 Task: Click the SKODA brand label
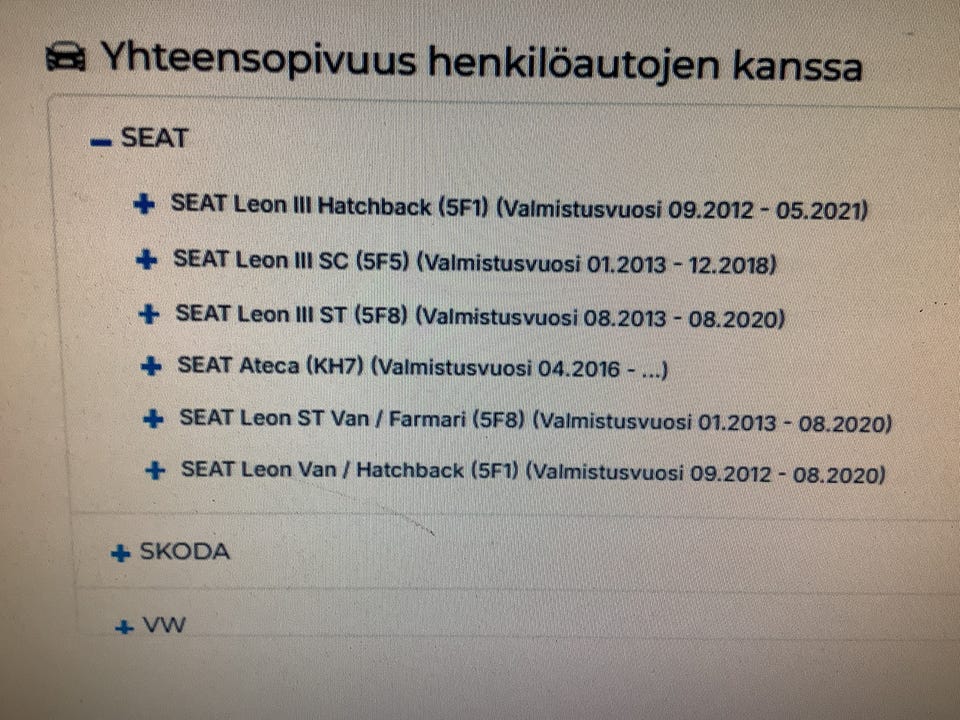(184, 551)
